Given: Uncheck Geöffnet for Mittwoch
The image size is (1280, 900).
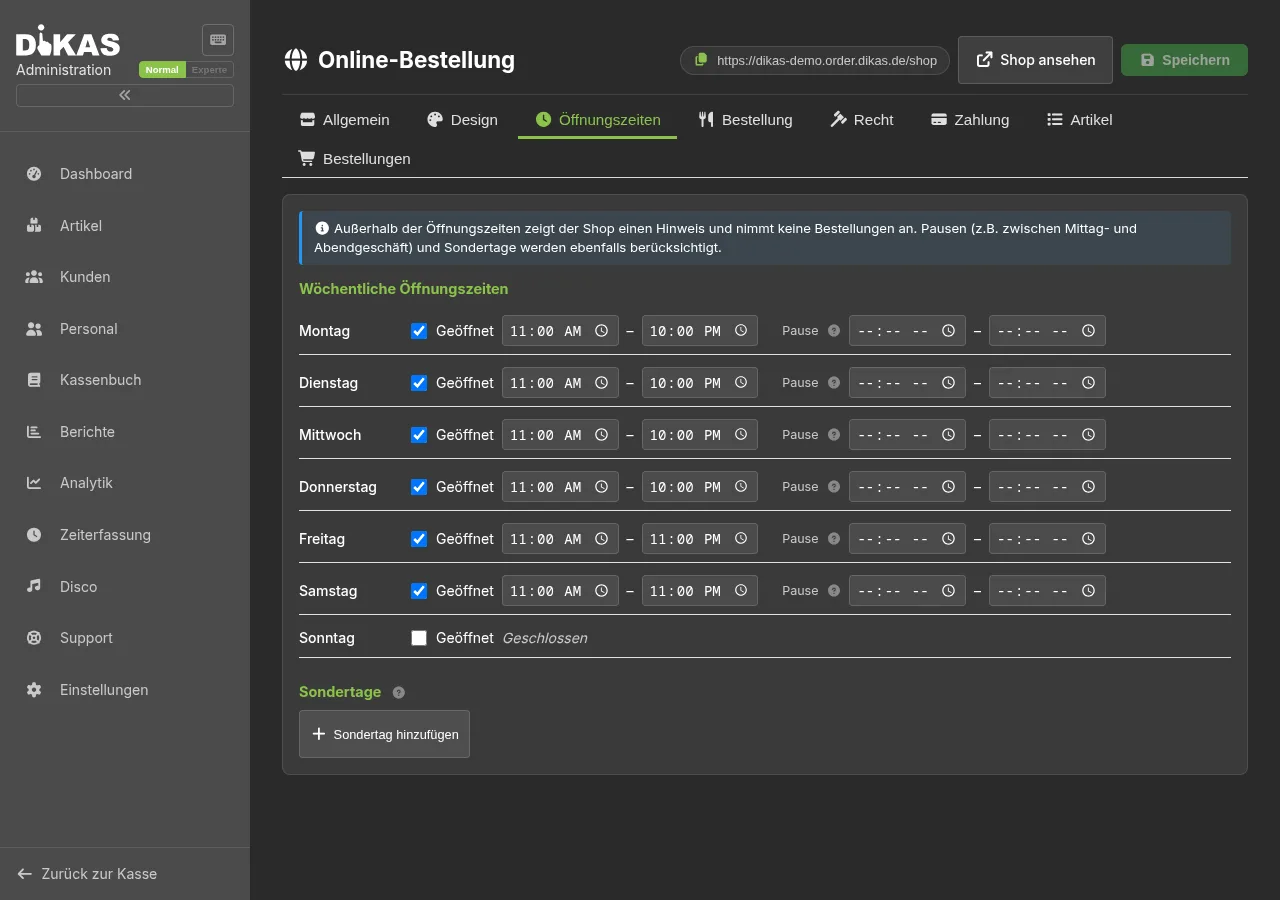Looking at the screenshot, I should [419, 435].
